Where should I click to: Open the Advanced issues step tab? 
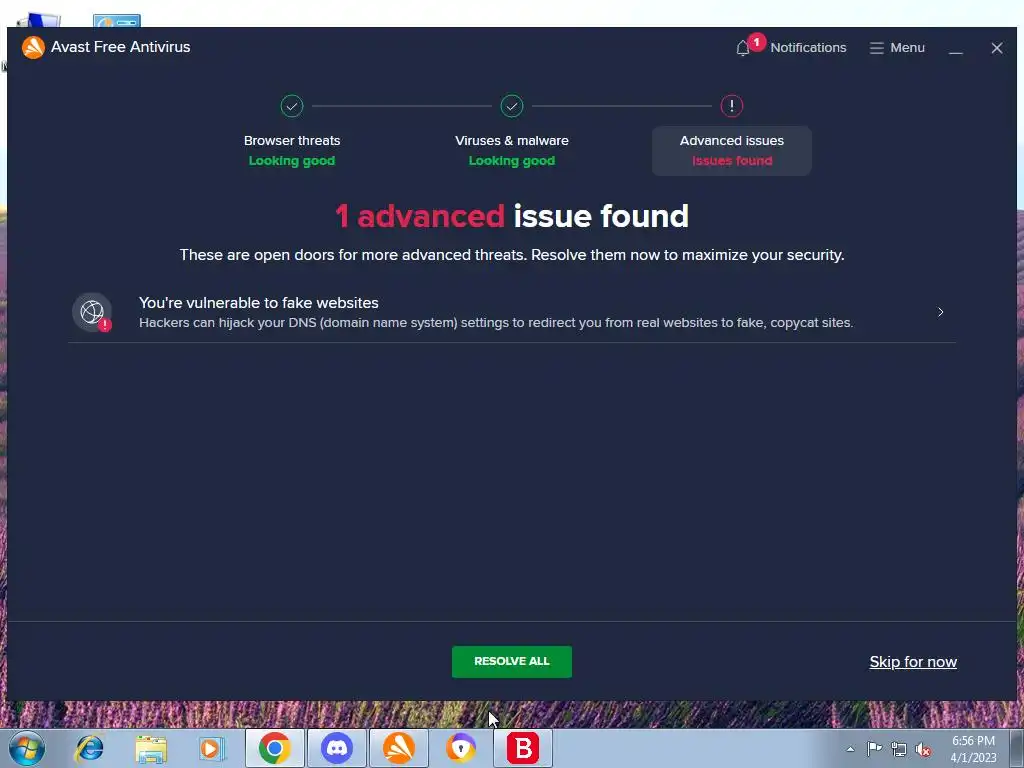731,151
